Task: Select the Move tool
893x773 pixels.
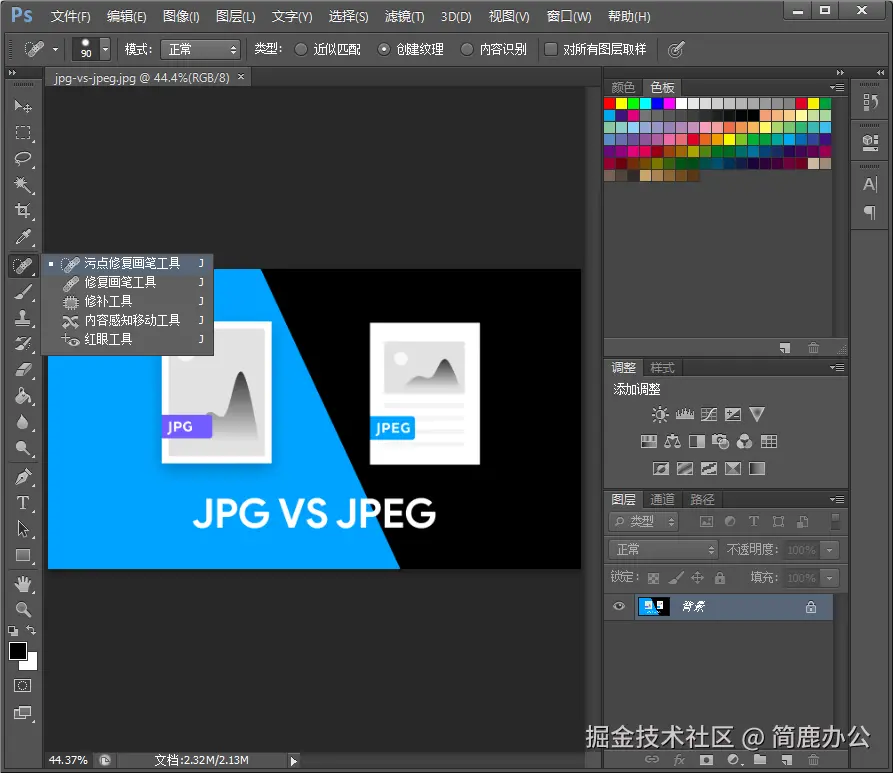Action: click(23, 106)
